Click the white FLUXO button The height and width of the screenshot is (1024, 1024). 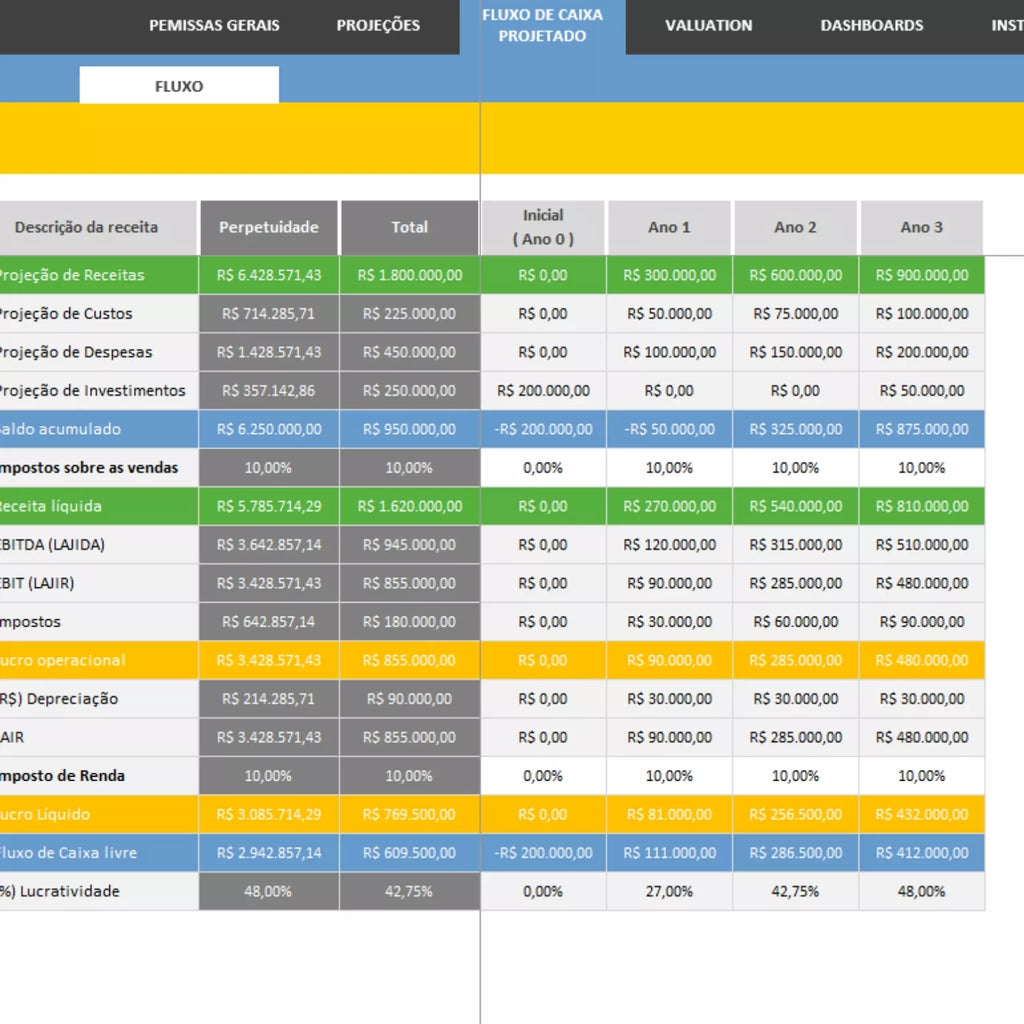click(179, 85)
